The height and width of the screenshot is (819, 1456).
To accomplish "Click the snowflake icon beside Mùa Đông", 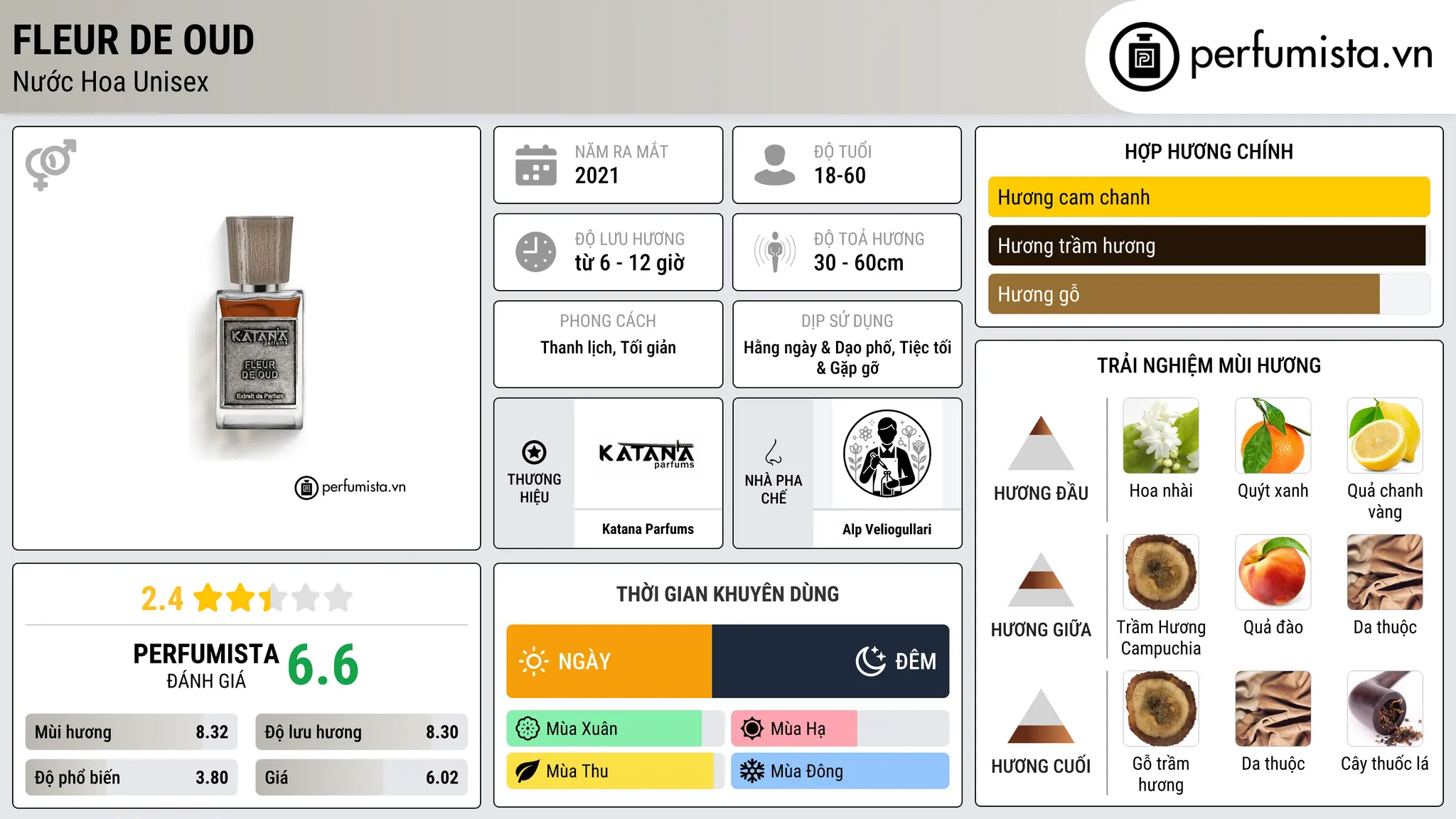I will coord(752,771).
